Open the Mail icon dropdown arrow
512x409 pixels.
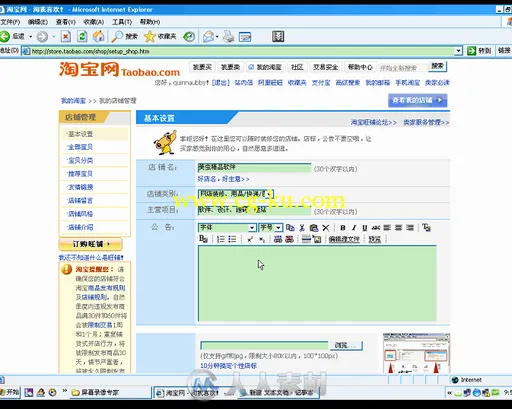217,36
